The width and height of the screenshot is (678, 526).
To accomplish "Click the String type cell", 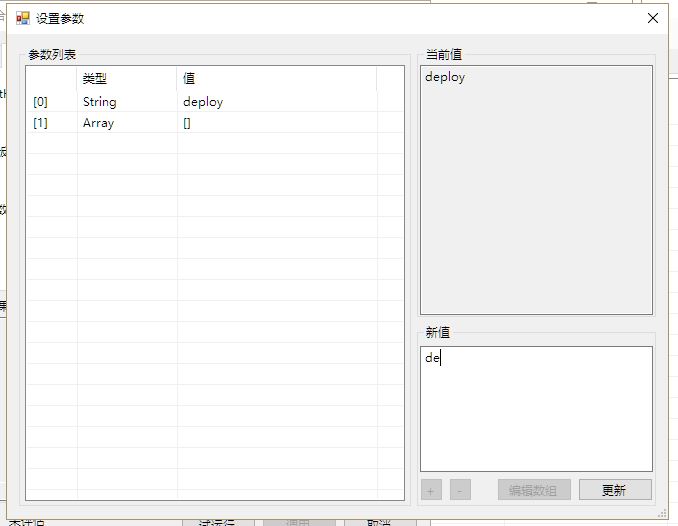I will click(x=127, y=102).
